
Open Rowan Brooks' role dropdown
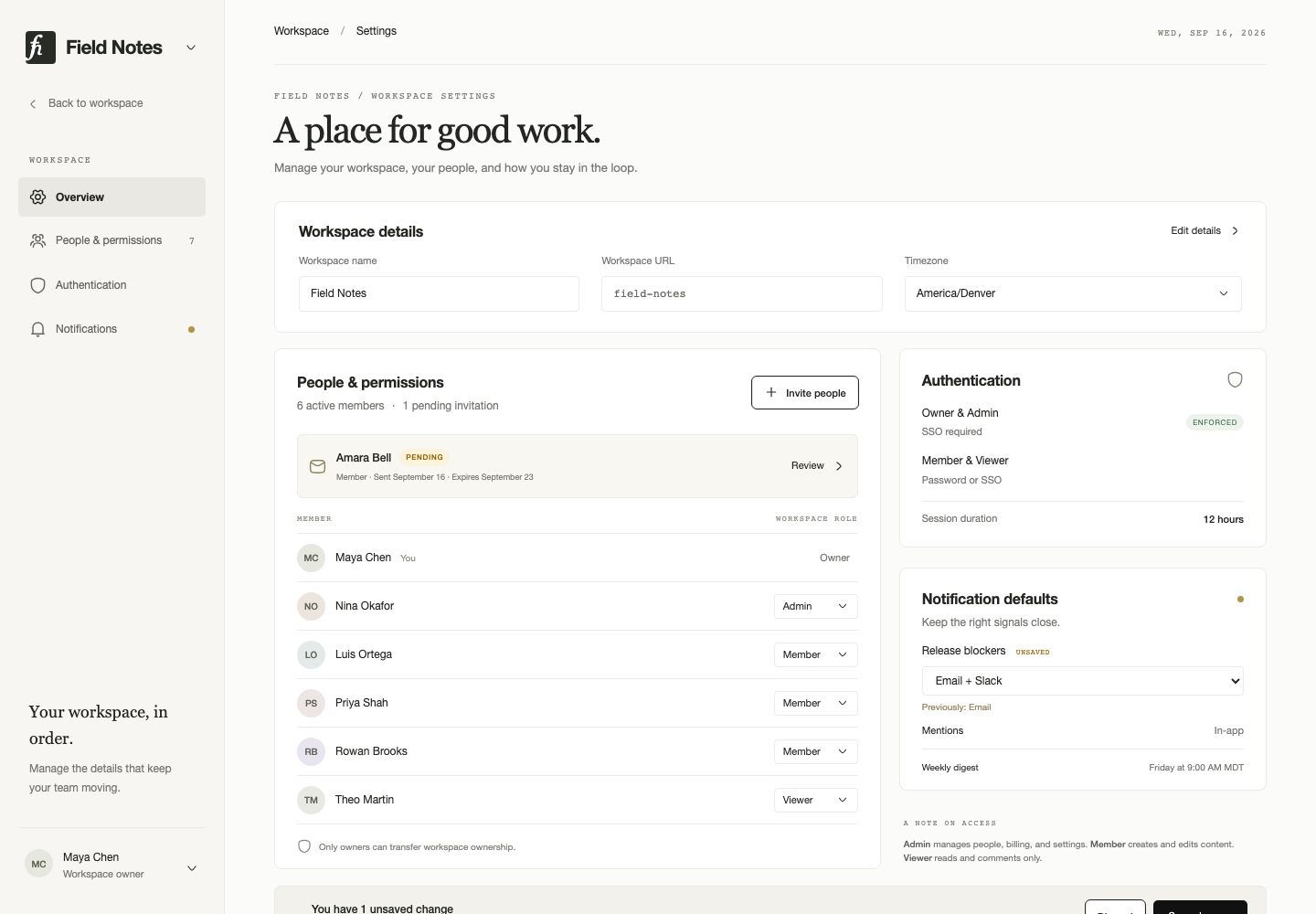(815, 751)
